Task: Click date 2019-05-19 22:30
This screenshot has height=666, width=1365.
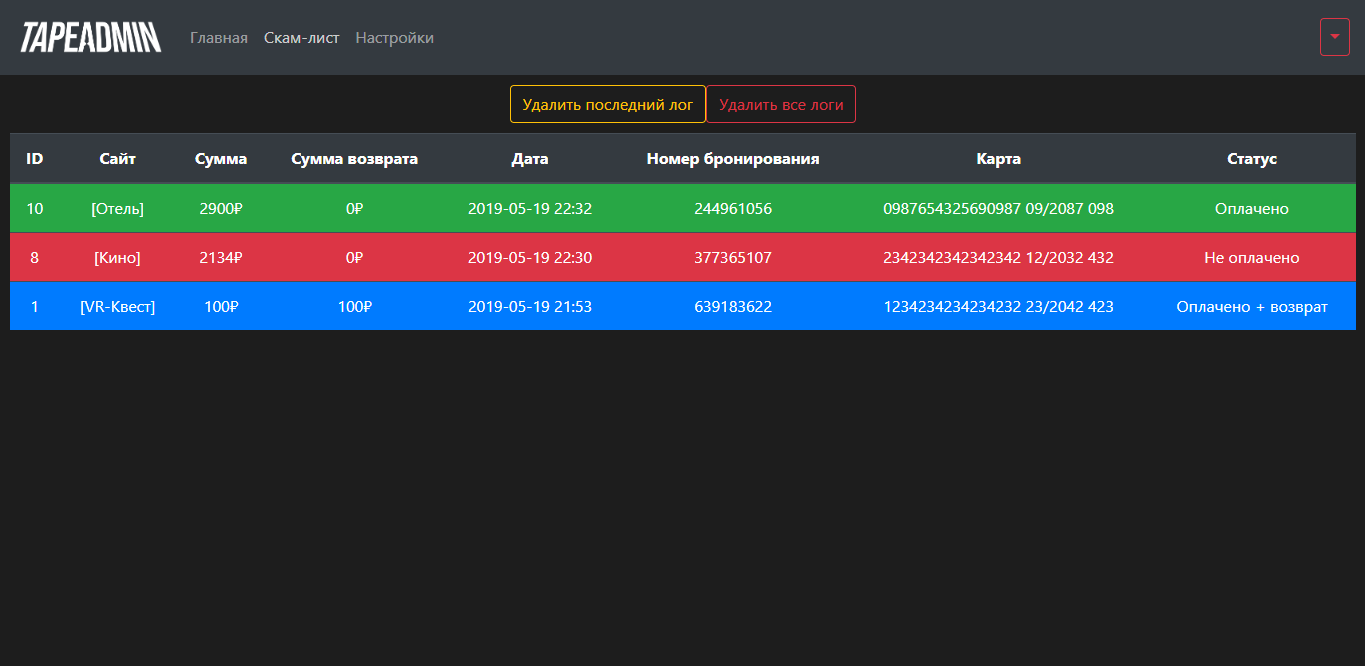Action: pos(530,258)
